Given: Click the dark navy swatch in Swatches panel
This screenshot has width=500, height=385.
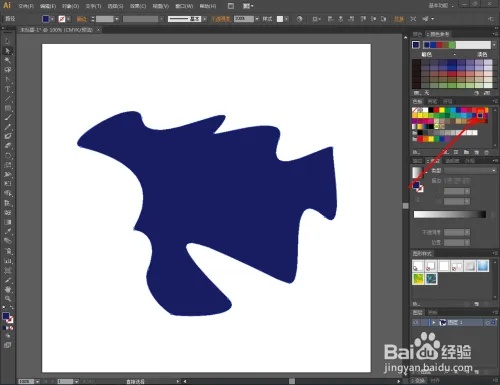Looking at the screenshot, I should click(480, 115).
